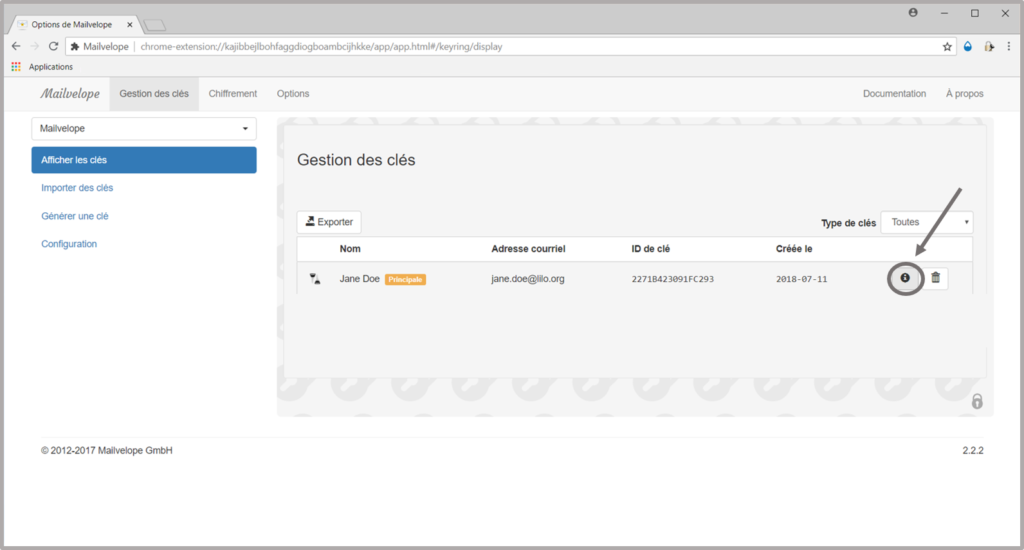Click the Chrome user profile icon
Viewport: 1024px width, 550px height.
click(x=913, y=13)
